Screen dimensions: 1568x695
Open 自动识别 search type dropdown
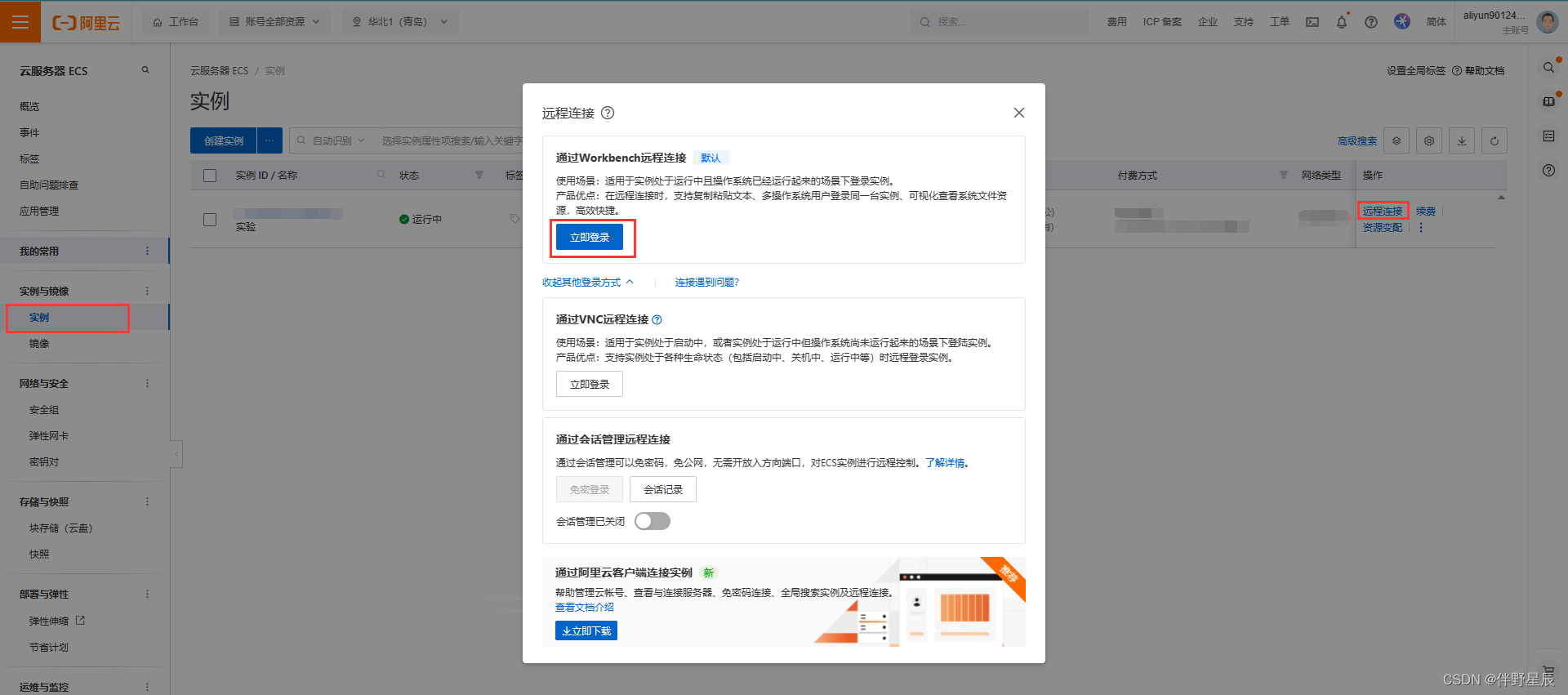coord(338,140)
